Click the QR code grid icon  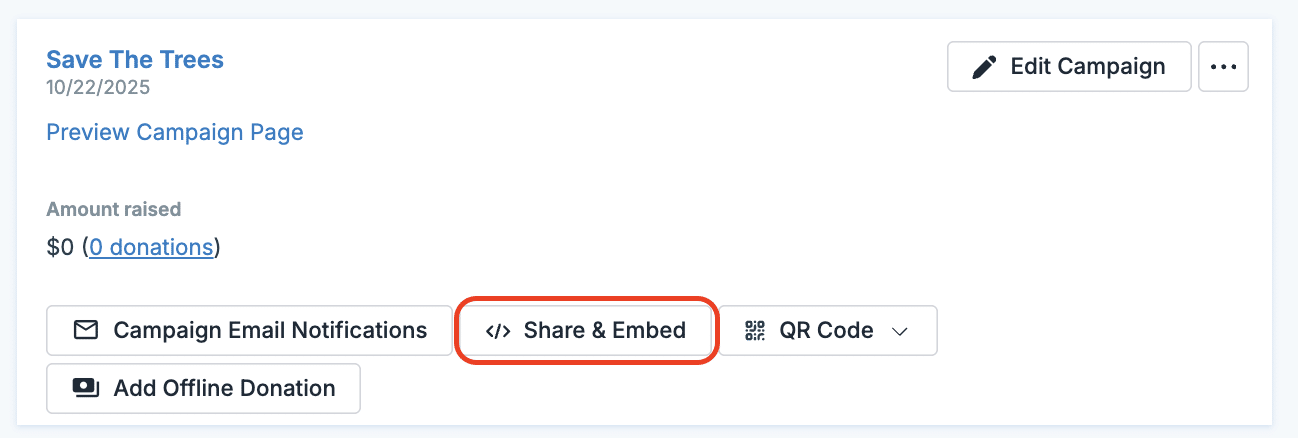(755, 331)
